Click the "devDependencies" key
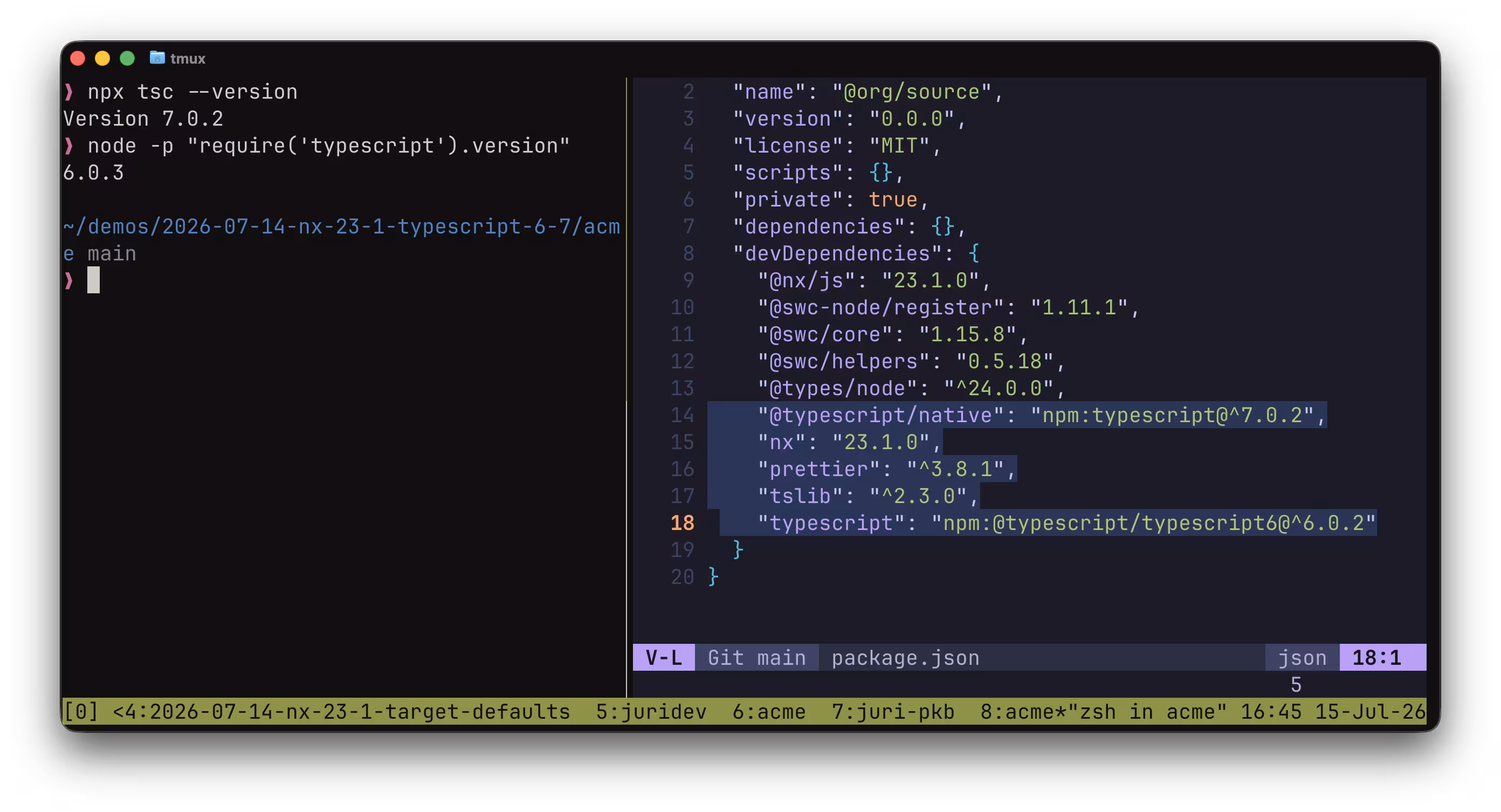 (837, 253)
